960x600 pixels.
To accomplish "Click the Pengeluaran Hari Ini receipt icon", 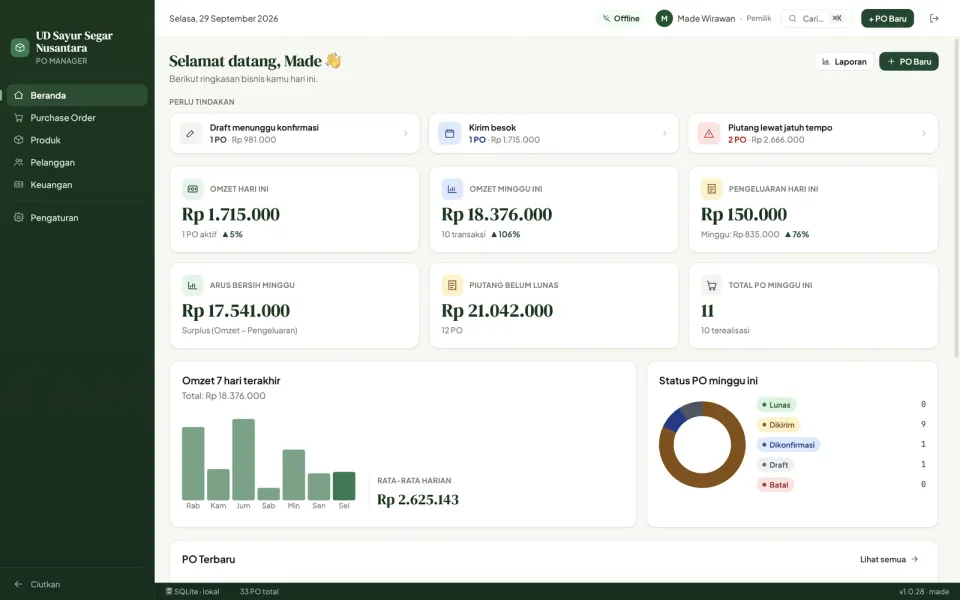I will [711, 189].
